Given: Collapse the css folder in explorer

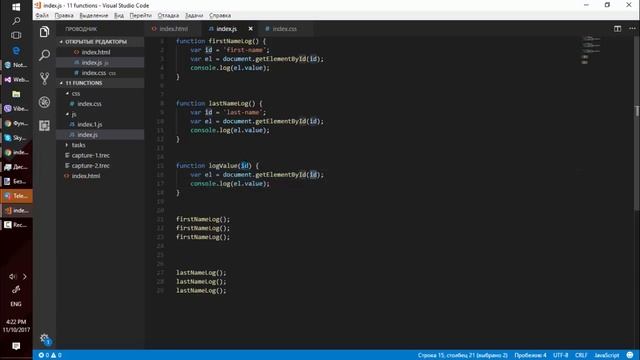Looking at the screenshot, I should [100, 93].
